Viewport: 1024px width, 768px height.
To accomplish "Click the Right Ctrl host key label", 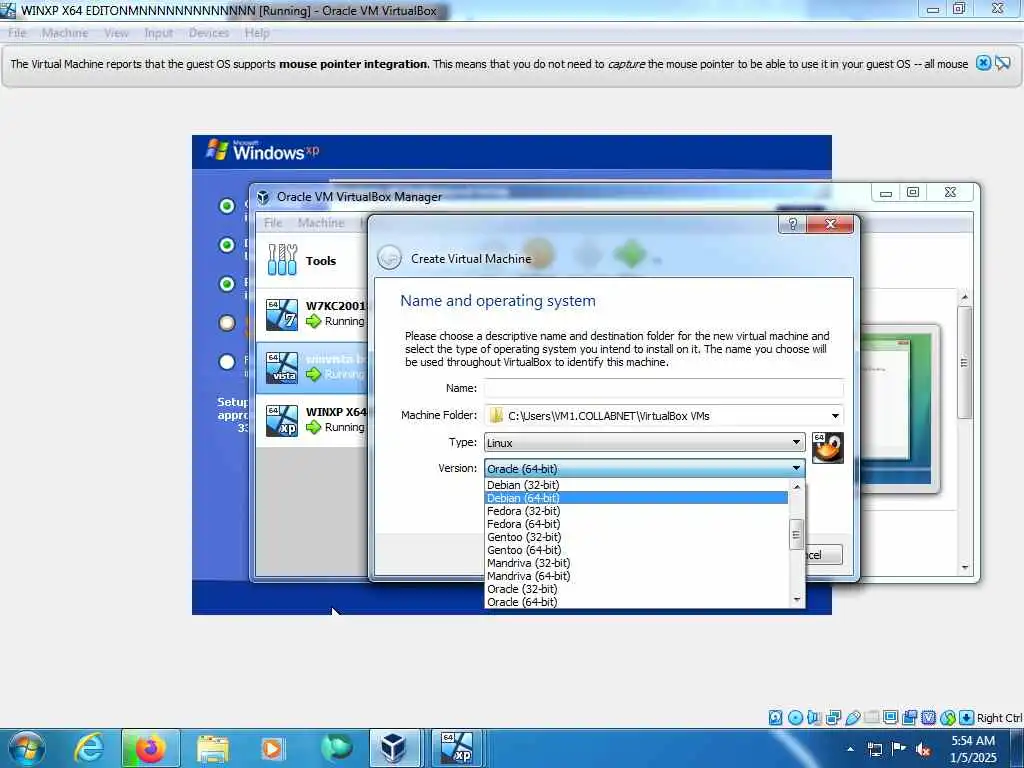I will point(999,718).
